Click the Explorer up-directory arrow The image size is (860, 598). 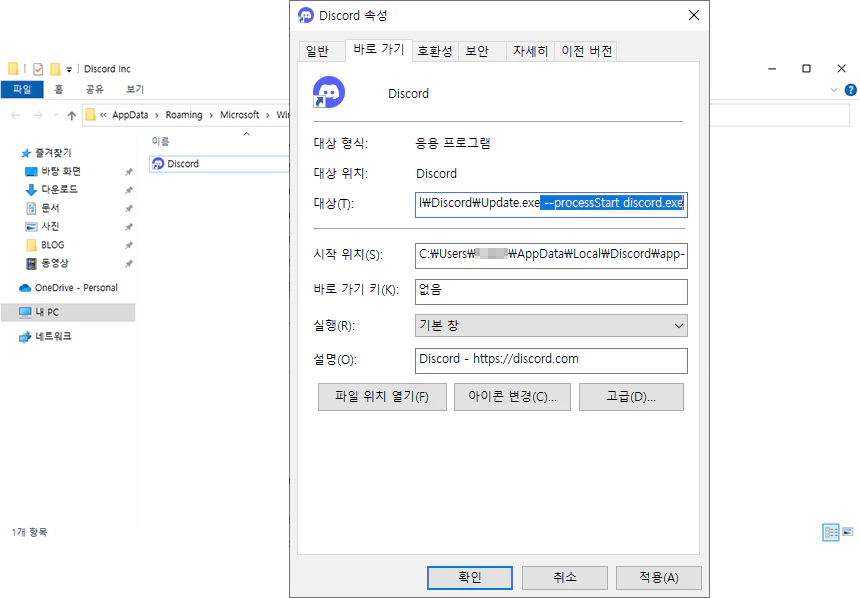click(72, 115)
